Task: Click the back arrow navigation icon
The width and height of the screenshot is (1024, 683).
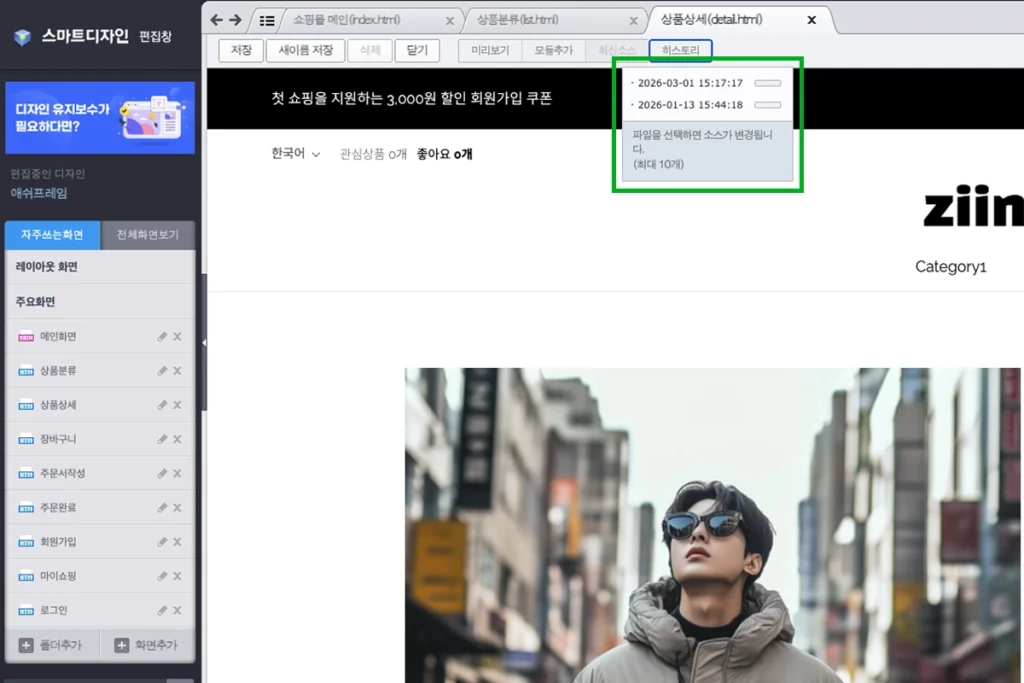Action: [x=217, y=20]
